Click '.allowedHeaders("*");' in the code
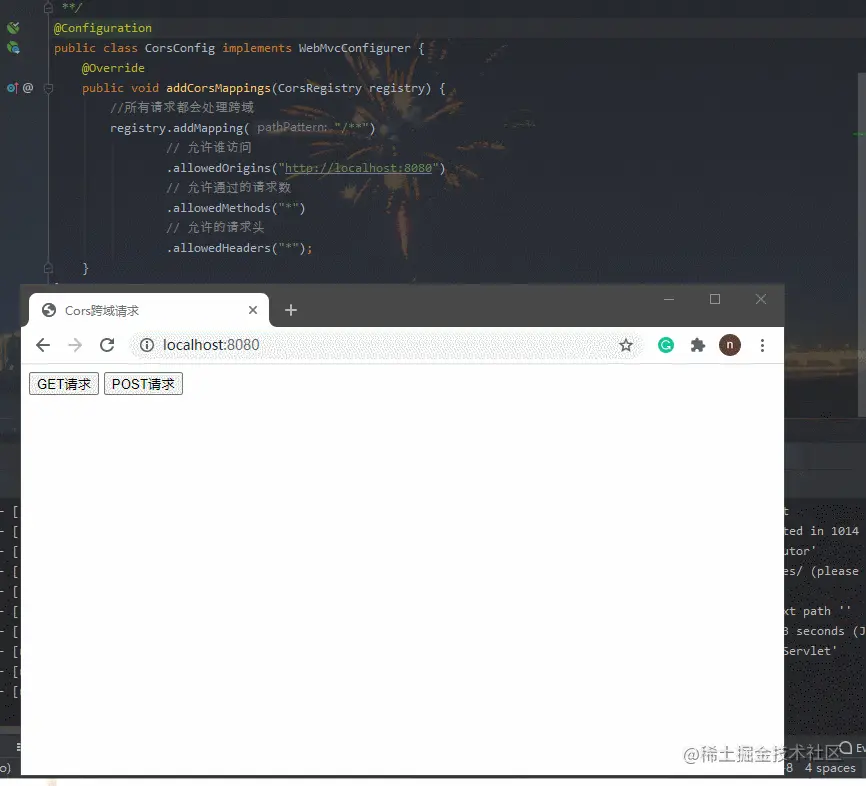The width and height of the screenshot is (866, 786). click(239, 248)
